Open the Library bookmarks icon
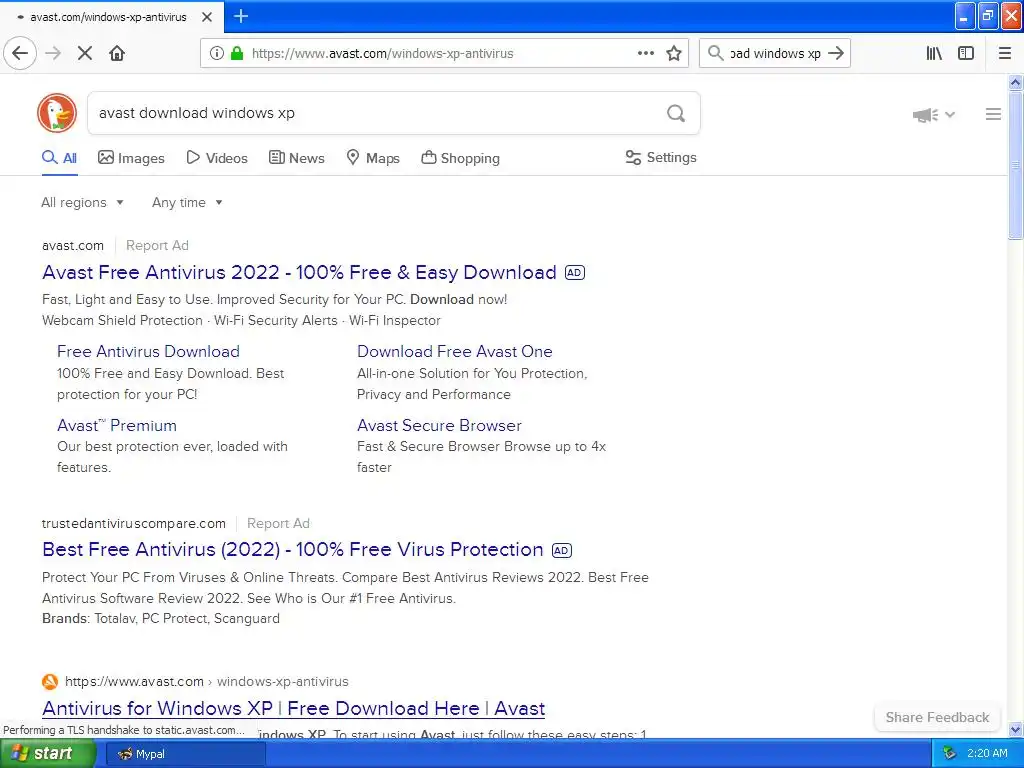Image resolution: width=1024 pixels, height=768 pixels. pos(934,53)
